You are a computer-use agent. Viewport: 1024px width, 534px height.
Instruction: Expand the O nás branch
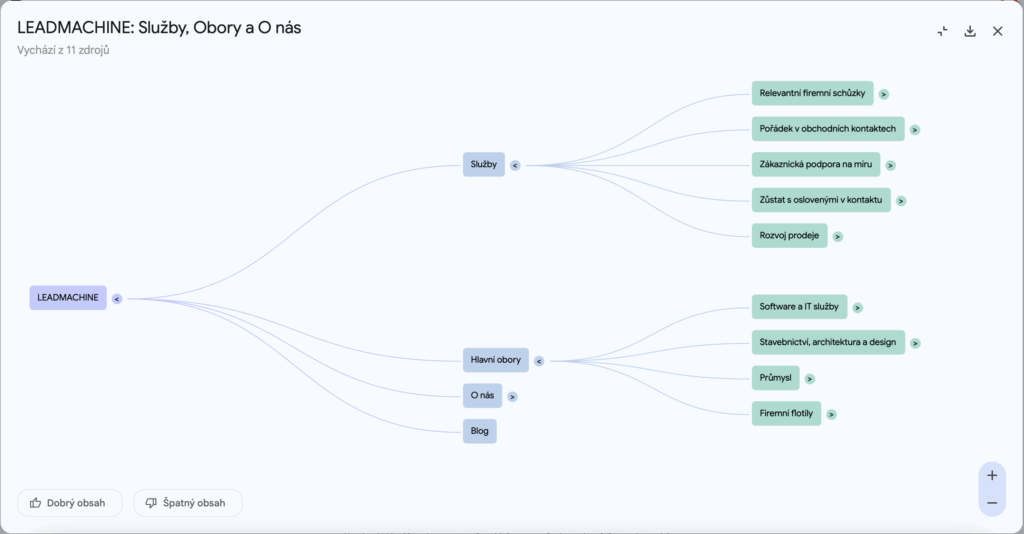pyautogui.click(x=512, y=397)
